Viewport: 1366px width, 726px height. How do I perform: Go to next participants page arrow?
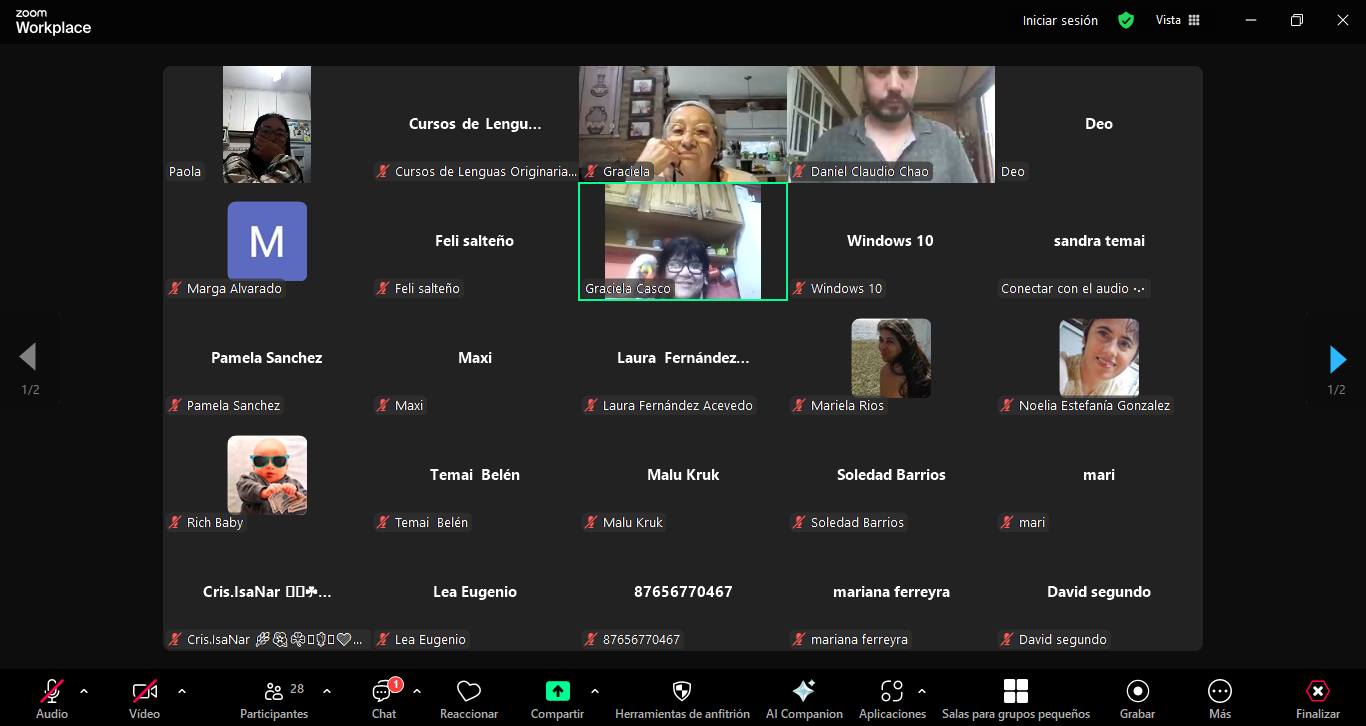(1337, 359)
